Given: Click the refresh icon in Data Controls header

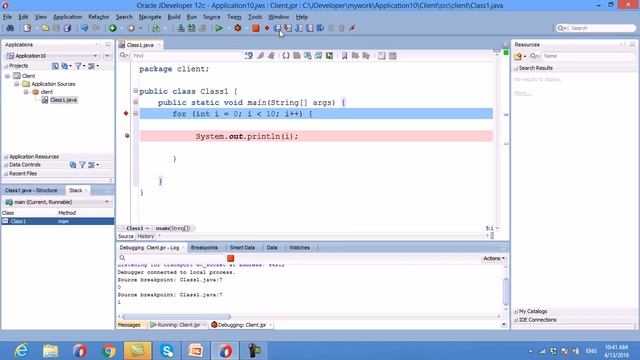Looking at the screenshot, I should point(73,165).
